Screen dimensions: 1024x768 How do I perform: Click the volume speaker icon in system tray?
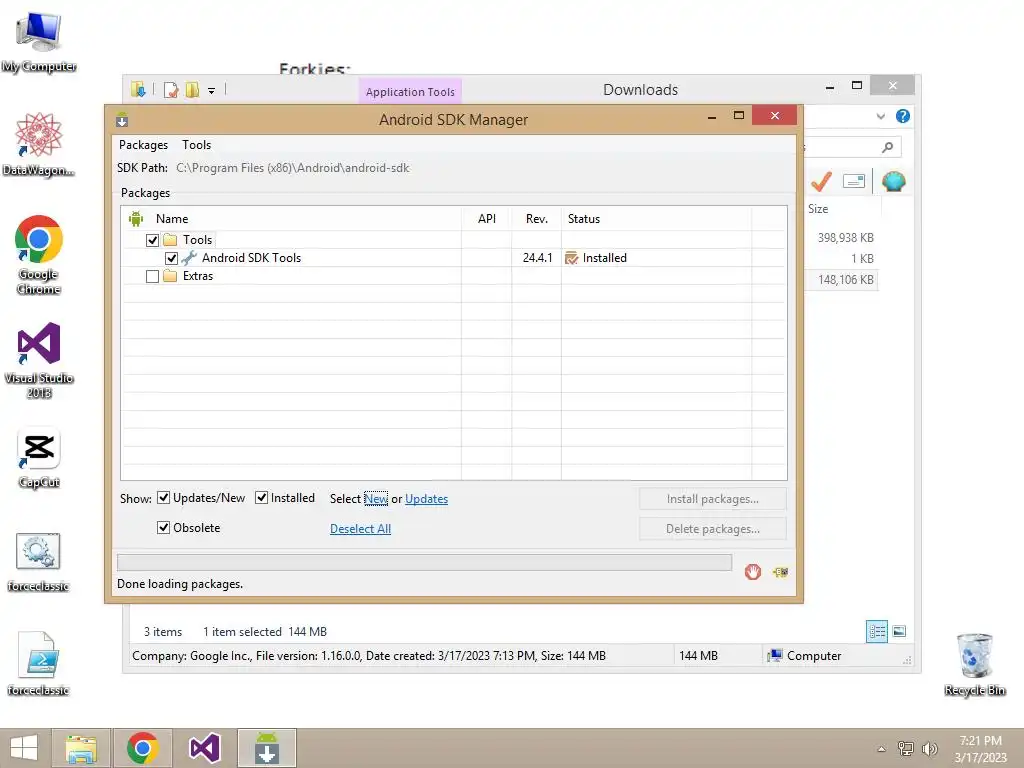(930, 748)
